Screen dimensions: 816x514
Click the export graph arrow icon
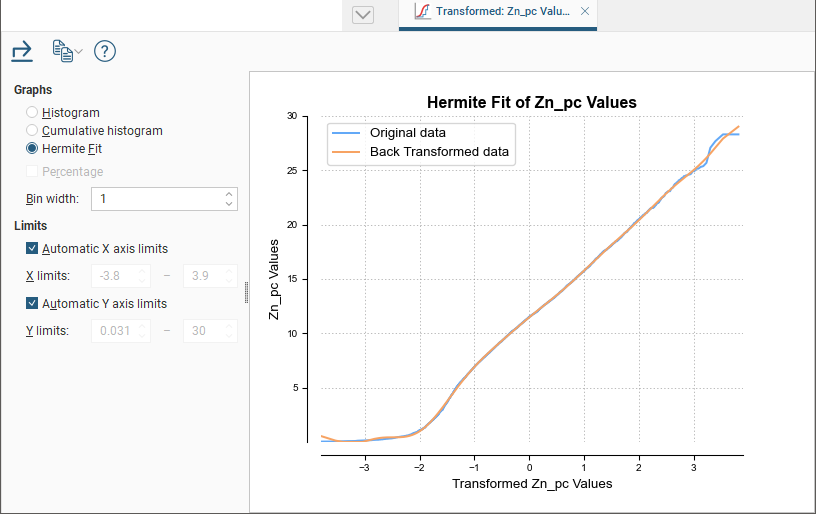22,51
